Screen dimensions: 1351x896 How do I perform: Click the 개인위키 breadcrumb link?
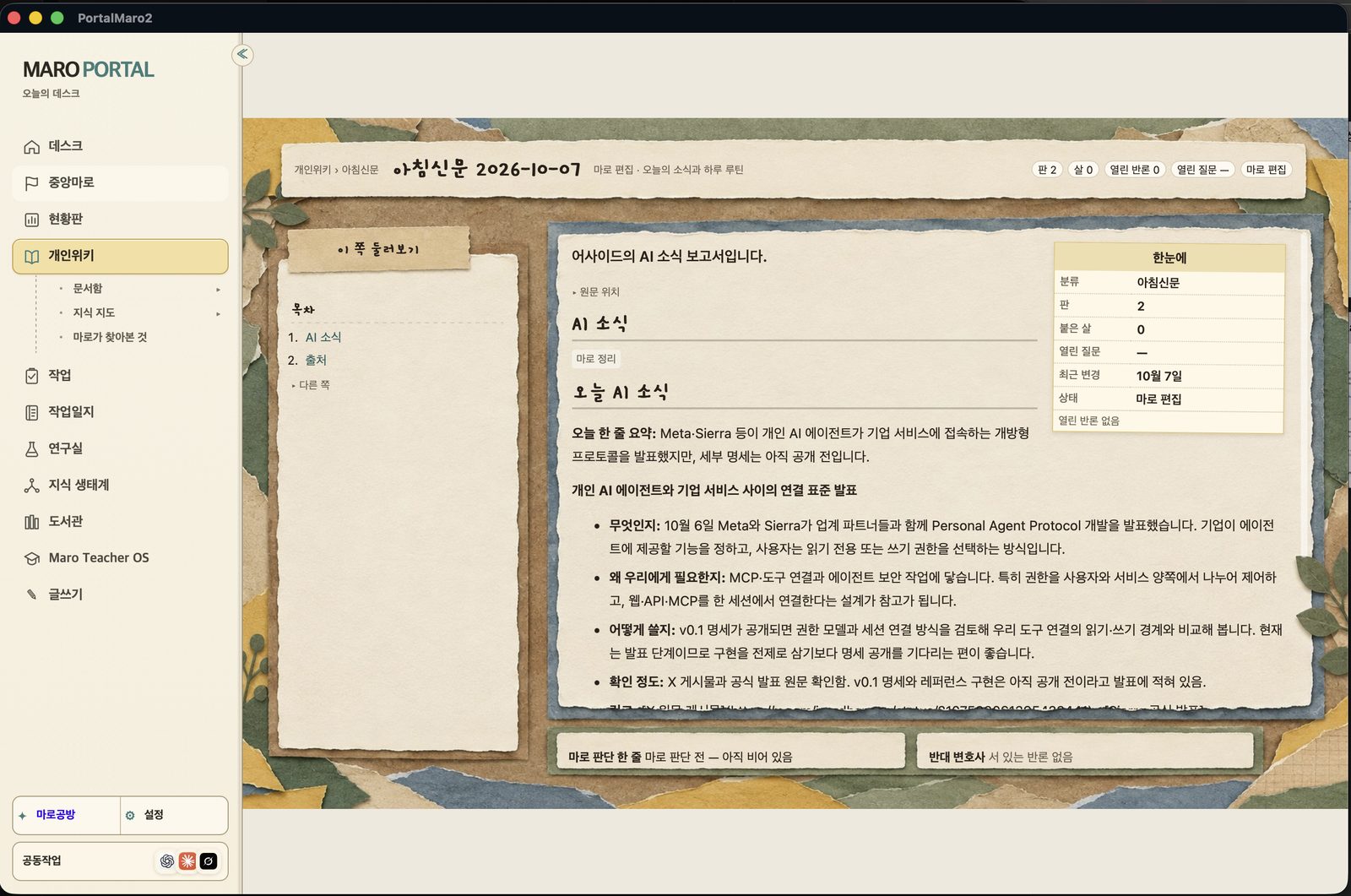(x=312, y=170)
